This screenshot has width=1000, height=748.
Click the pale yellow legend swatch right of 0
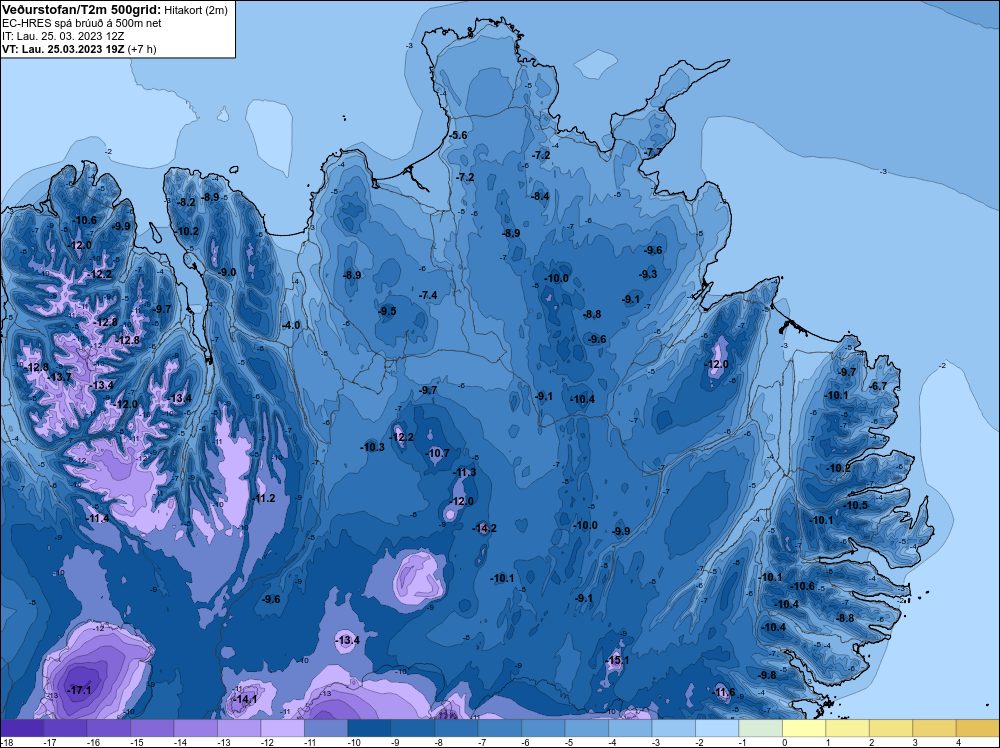[804, 728]
